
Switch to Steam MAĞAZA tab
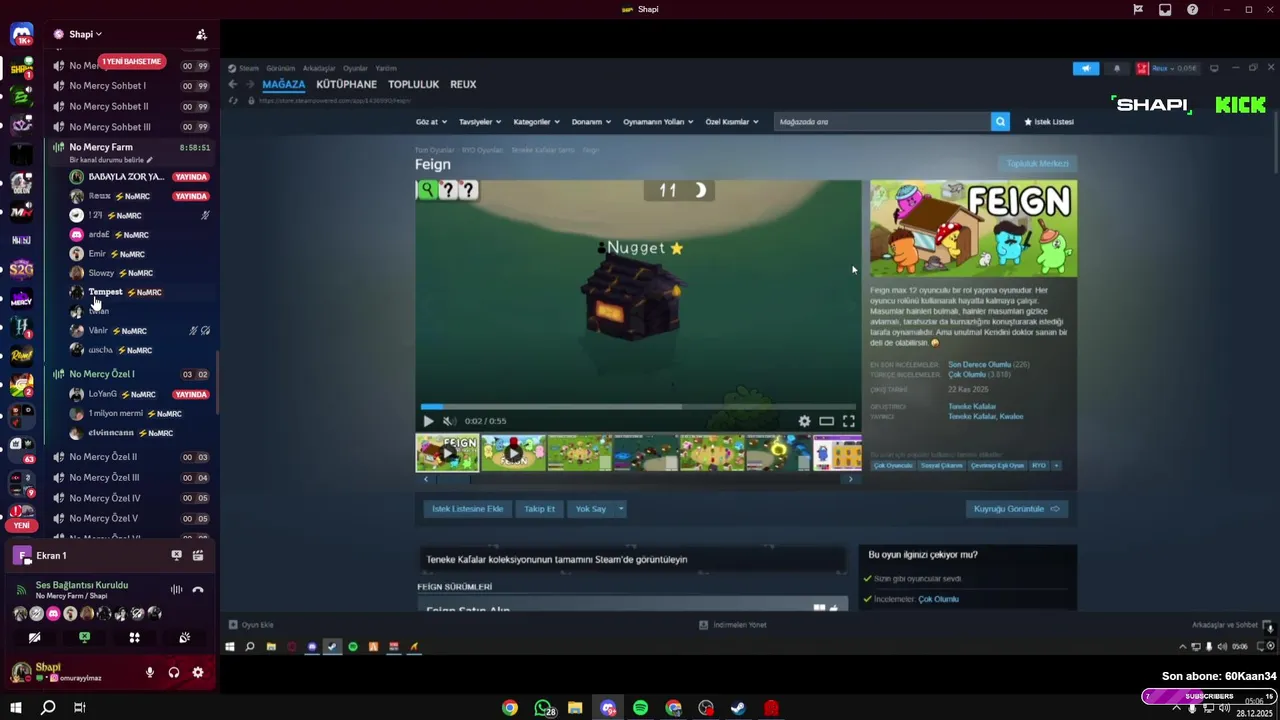(x=283, y=84)
